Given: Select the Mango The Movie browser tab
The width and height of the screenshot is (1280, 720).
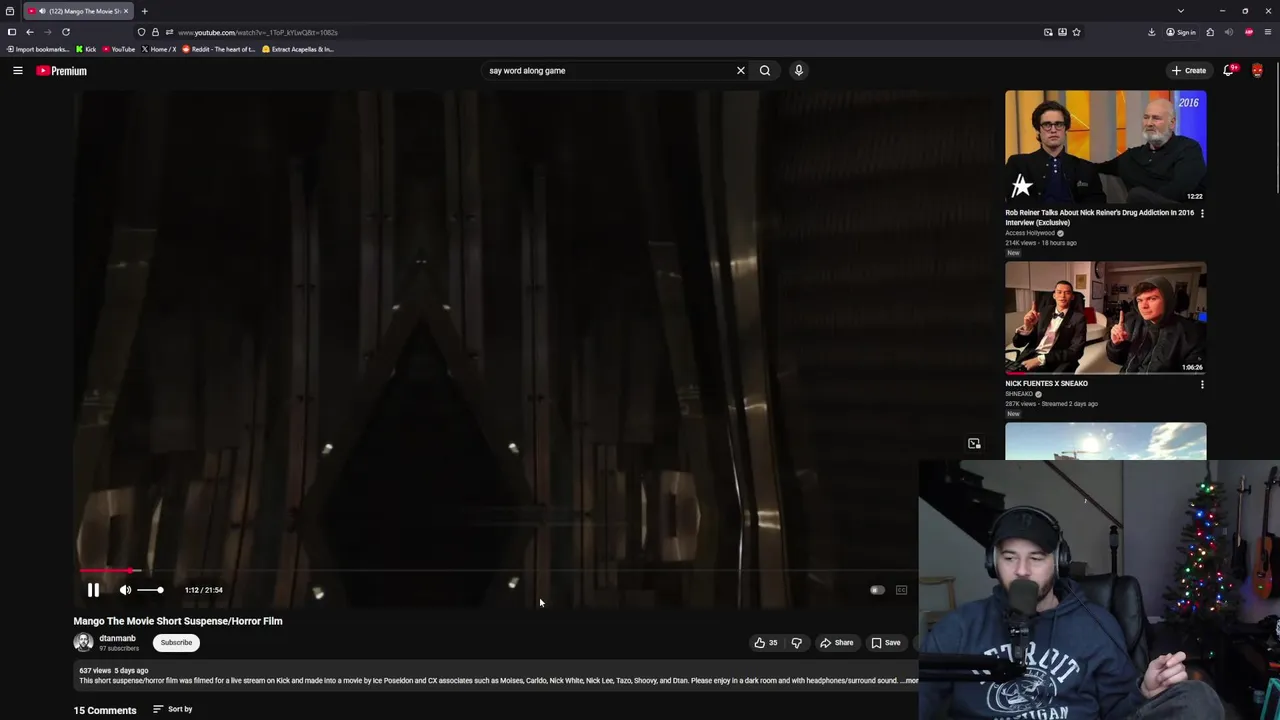Looking at the screenshot, I should tap(77, 11).
